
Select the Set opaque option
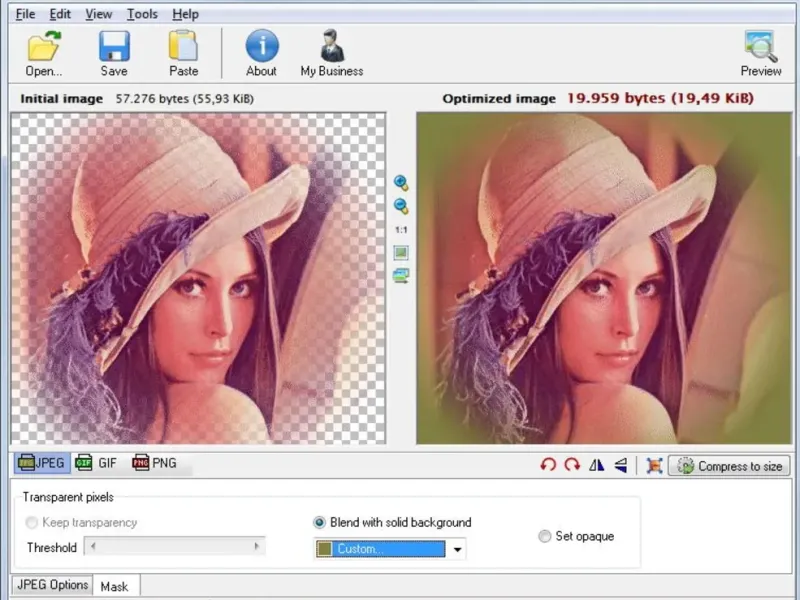point(545,536)
